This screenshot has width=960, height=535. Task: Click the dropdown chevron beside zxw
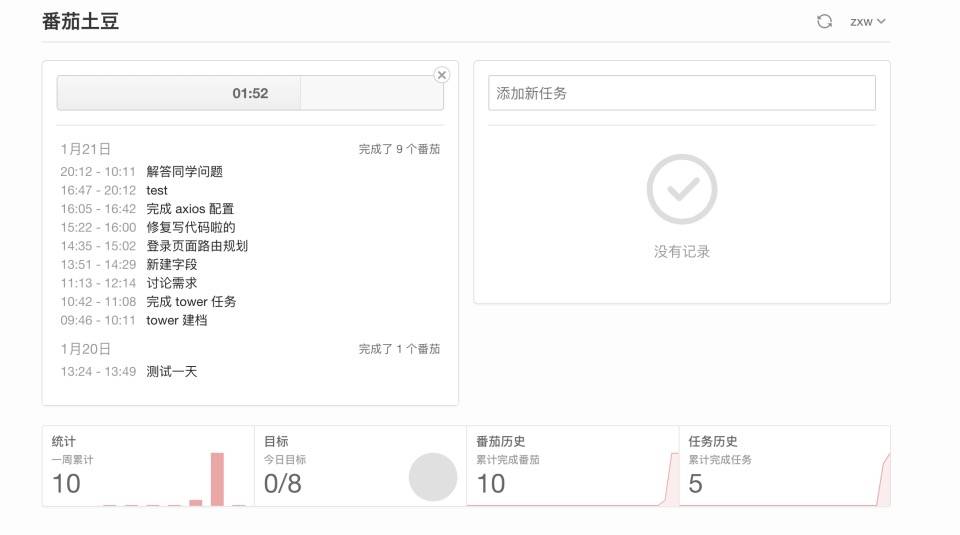tap(881, 21)
